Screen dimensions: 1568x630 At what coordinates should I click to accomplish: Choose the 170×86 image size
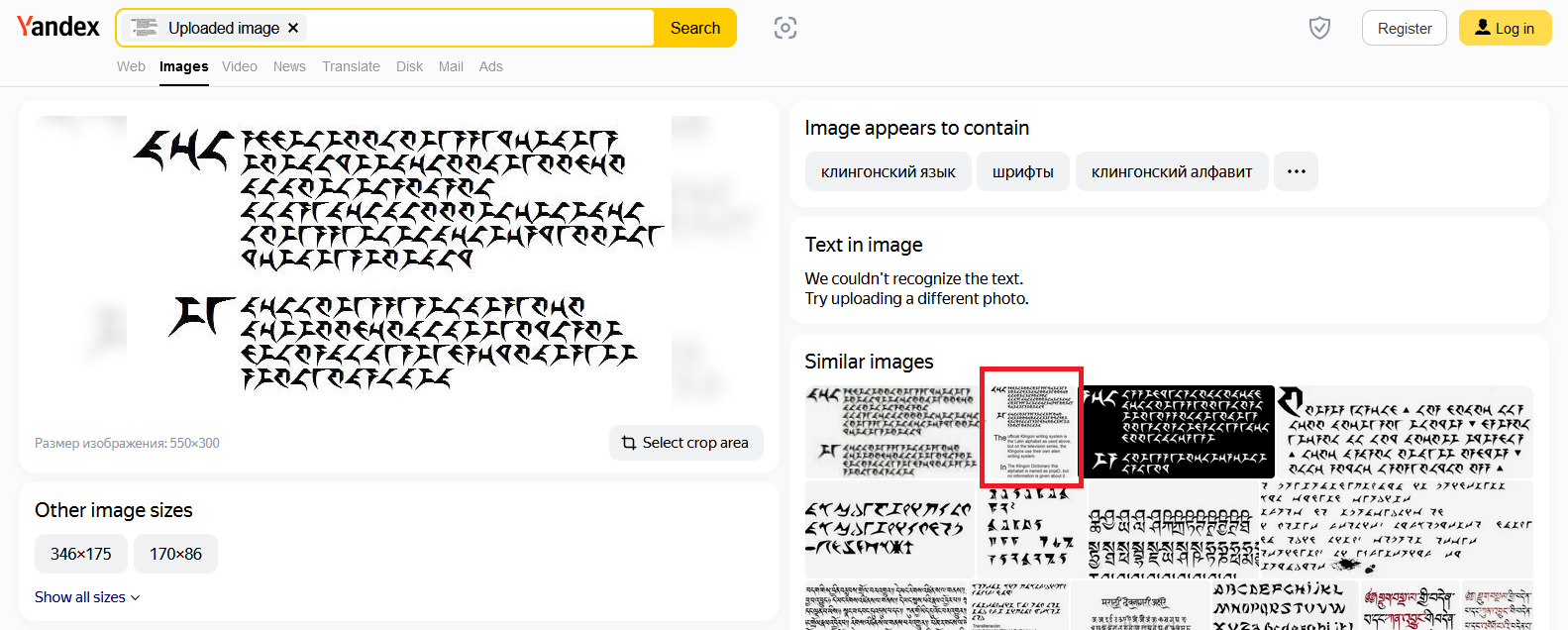(175, 554)
